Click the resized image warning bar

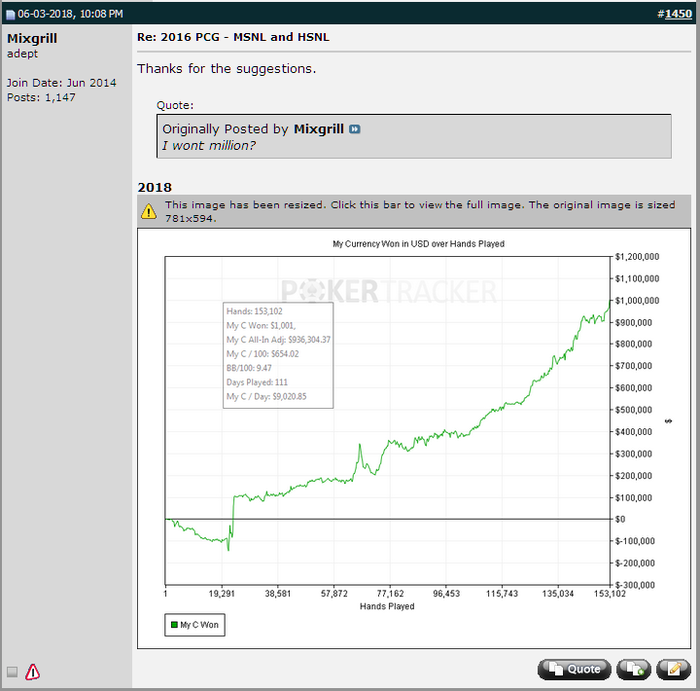click(414, 211)
